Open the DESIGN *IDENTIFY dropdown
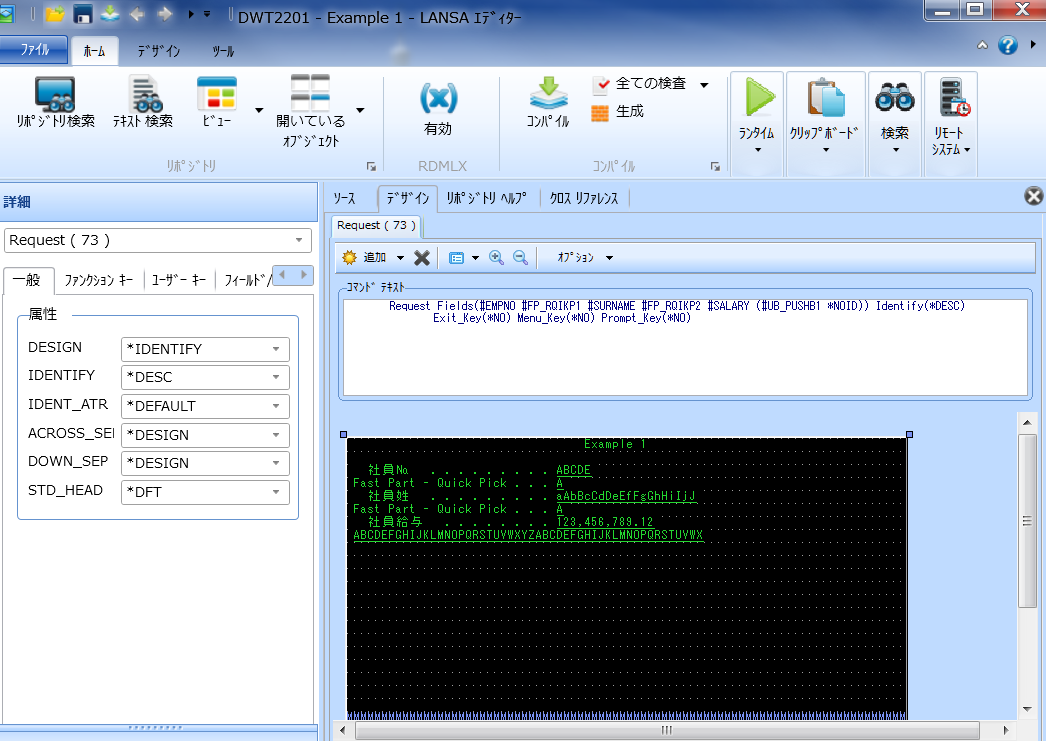This screenshot has width=1046, height=741. coord(205,349)
